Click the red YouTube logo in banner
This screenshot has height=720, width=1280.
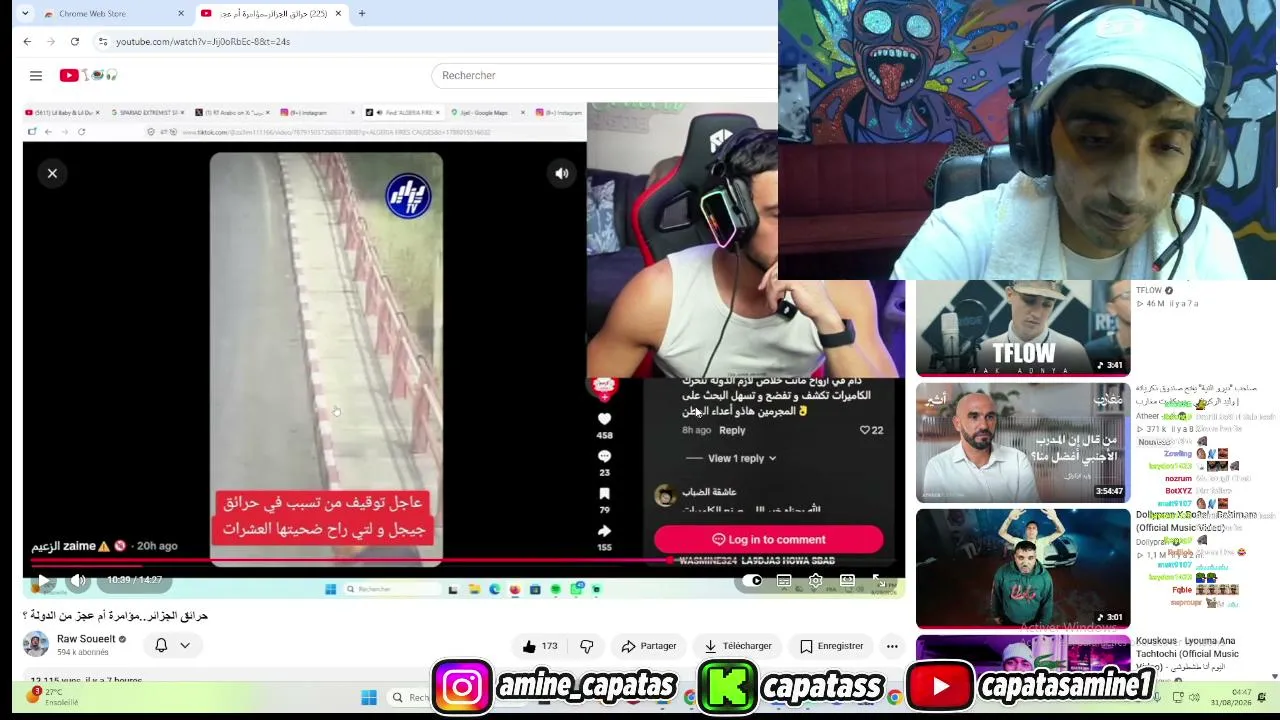tap(940, 687)
